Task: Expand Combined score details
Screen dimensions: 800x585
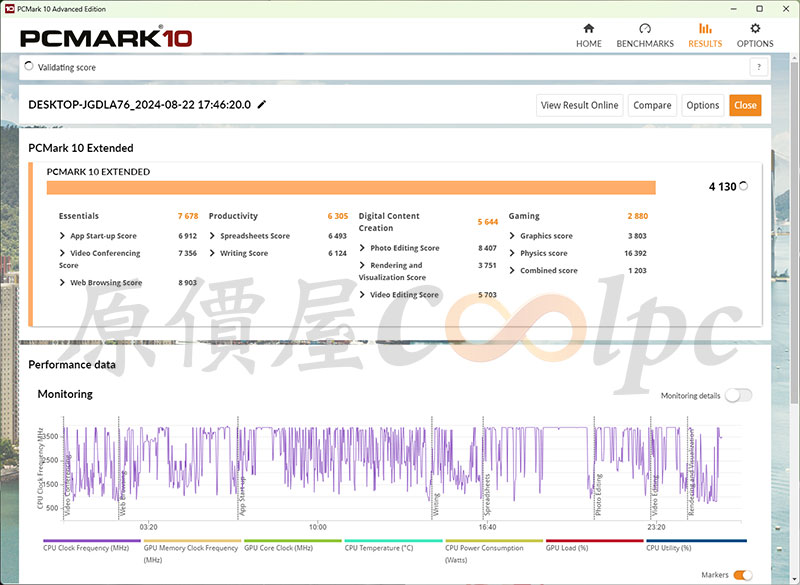Action: pyautogui.click(x=512, y=270)
